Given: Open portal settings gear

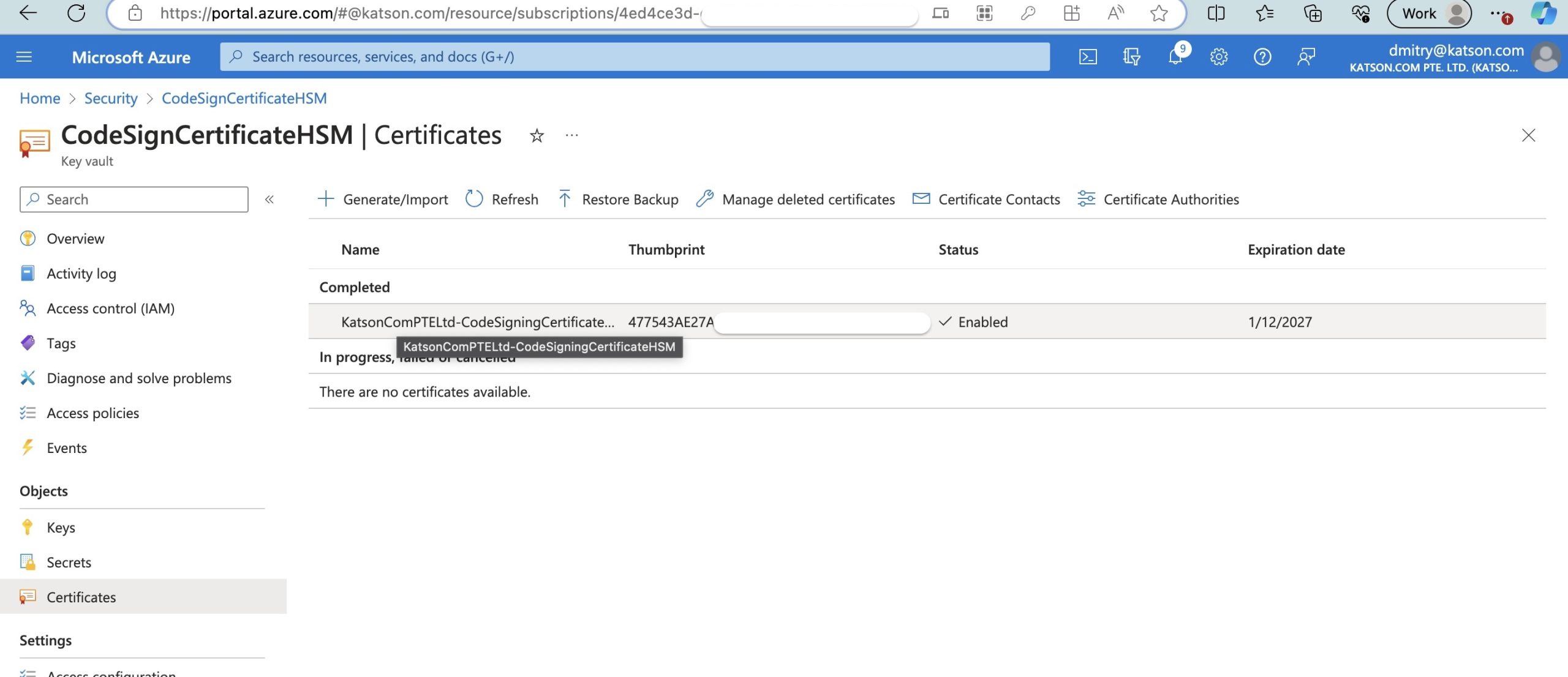Looking at the screenshot, I should click(1218, 57).
